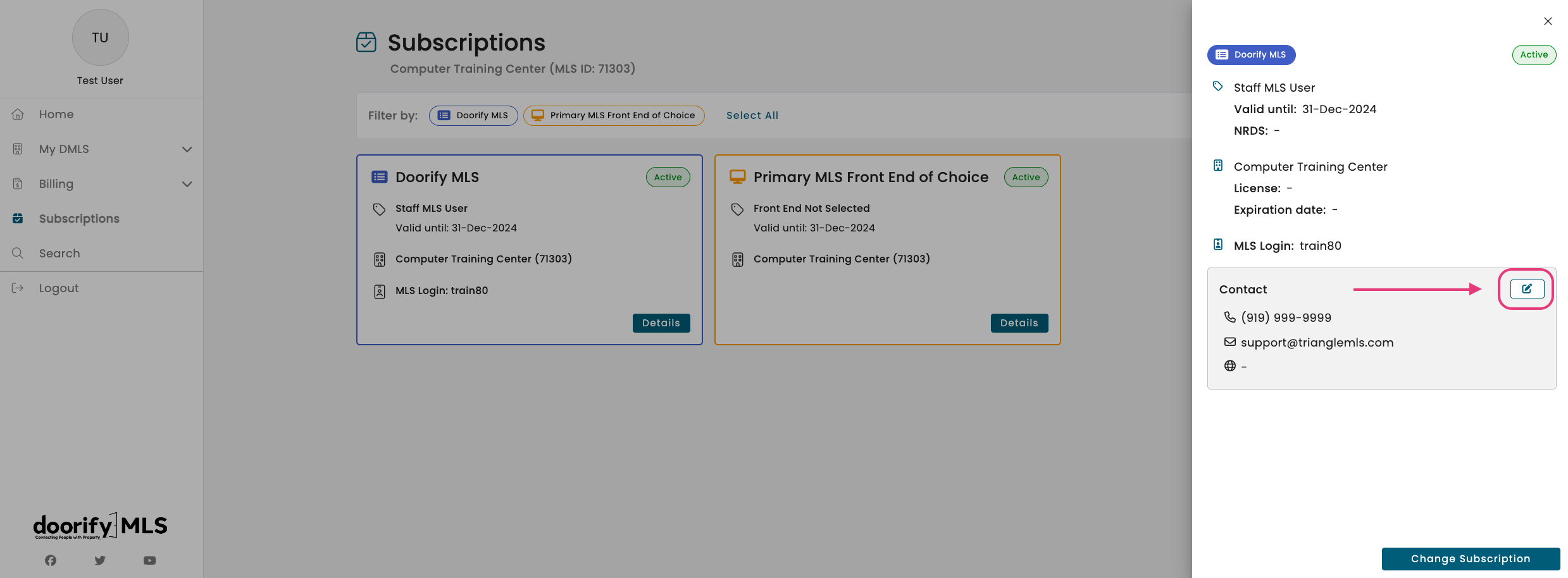Expand the My DMLS menu chevron
The height and width of the screenshot is (578, 1568).
pos(187,149)
